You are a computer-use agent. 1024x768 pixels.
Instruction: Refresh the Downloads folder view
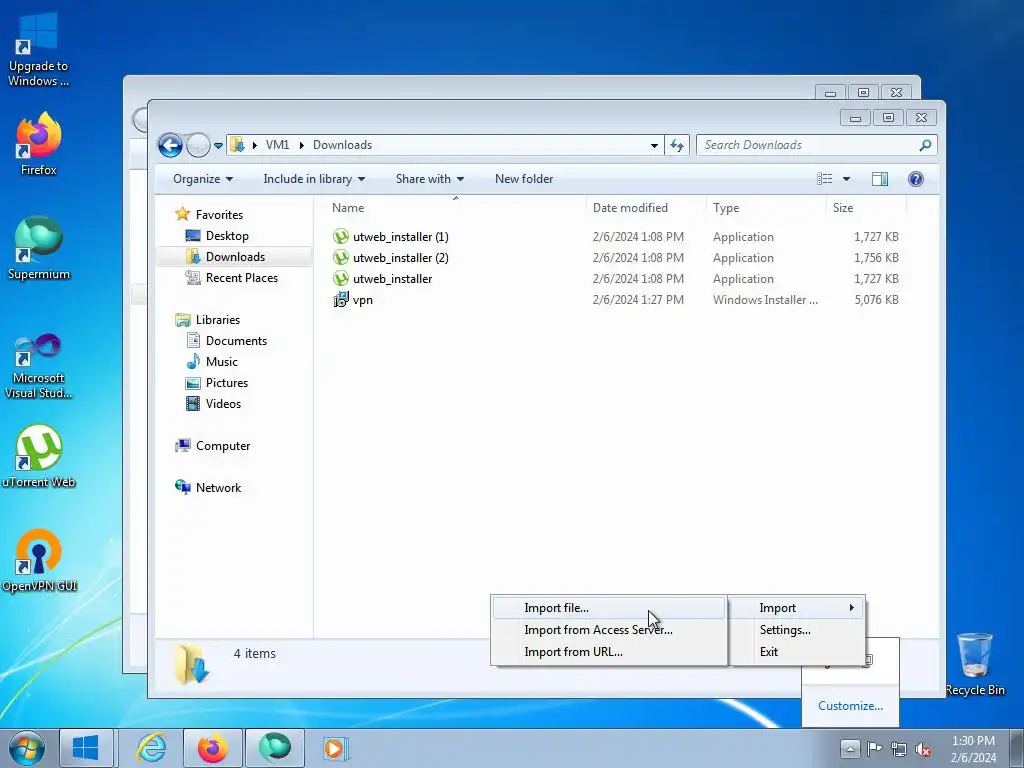(x=677, y=145)
